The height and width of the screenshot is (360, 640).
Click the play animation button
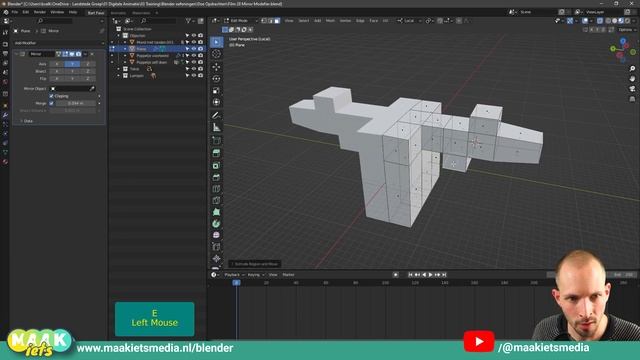[430, 275]
